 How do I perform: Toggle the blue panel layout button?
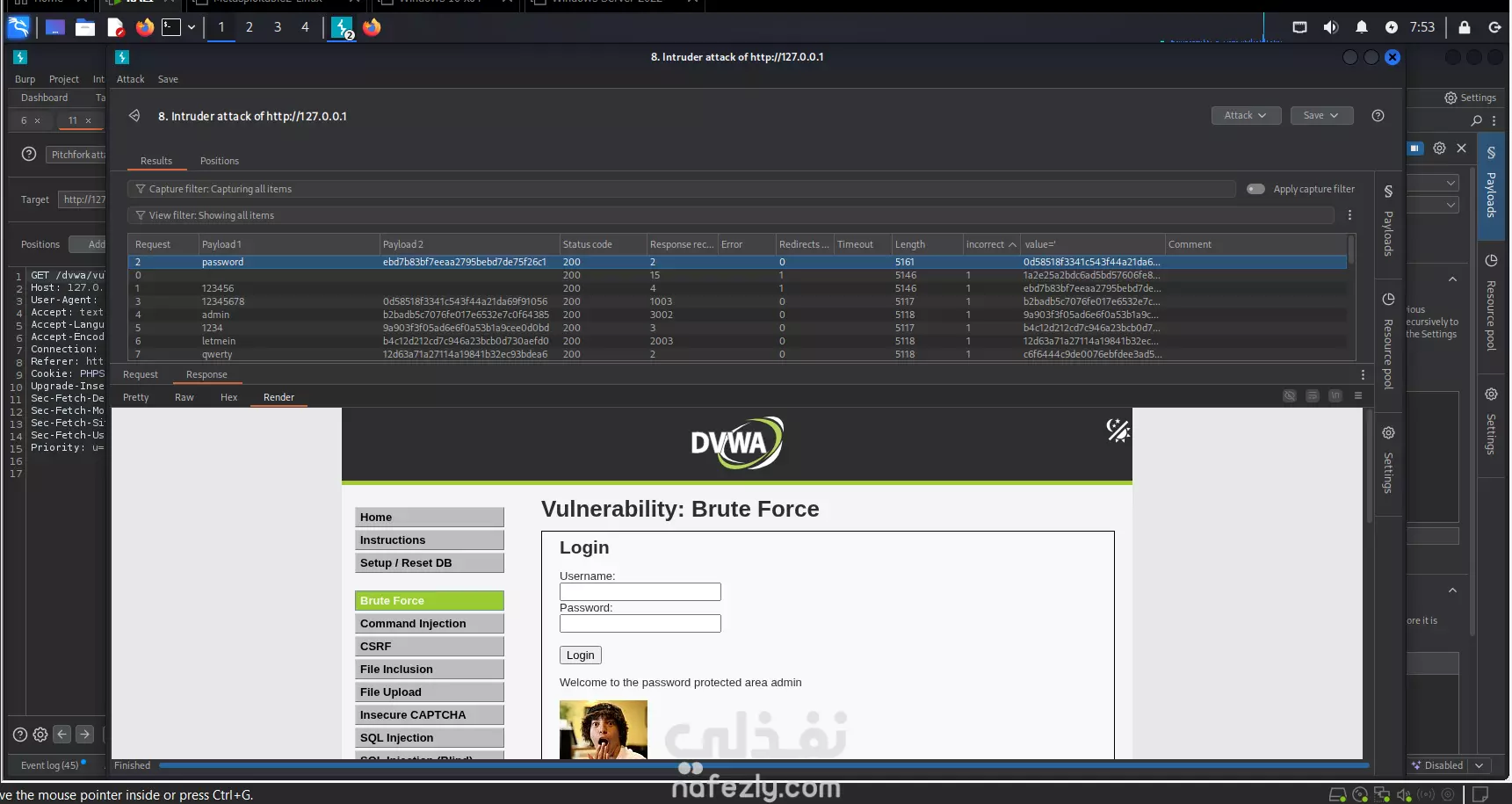pyautogui.click(x=1414, y=148)
